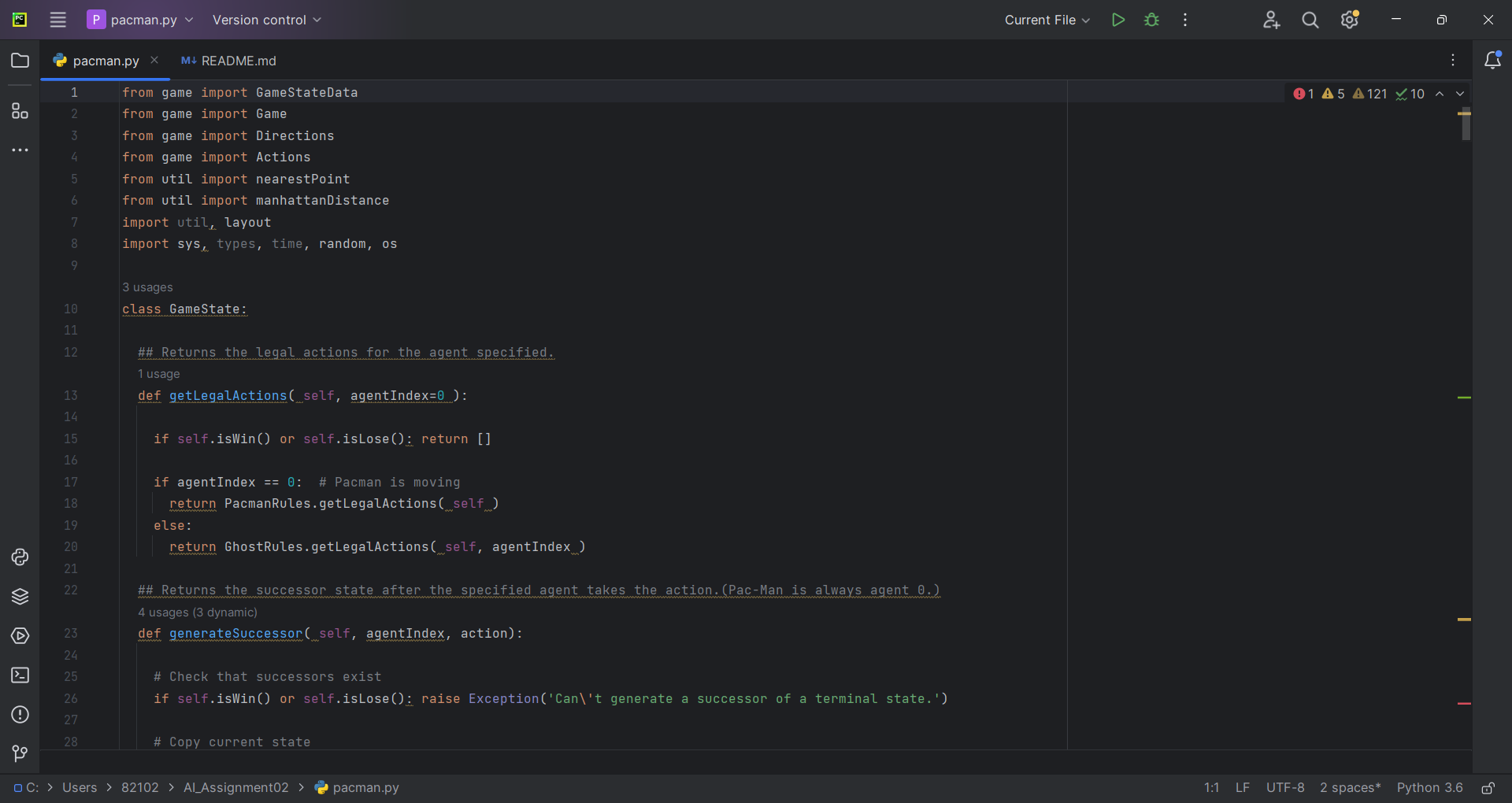Open the Git version control tool window
1512x803 pixels.
(20, 754)
